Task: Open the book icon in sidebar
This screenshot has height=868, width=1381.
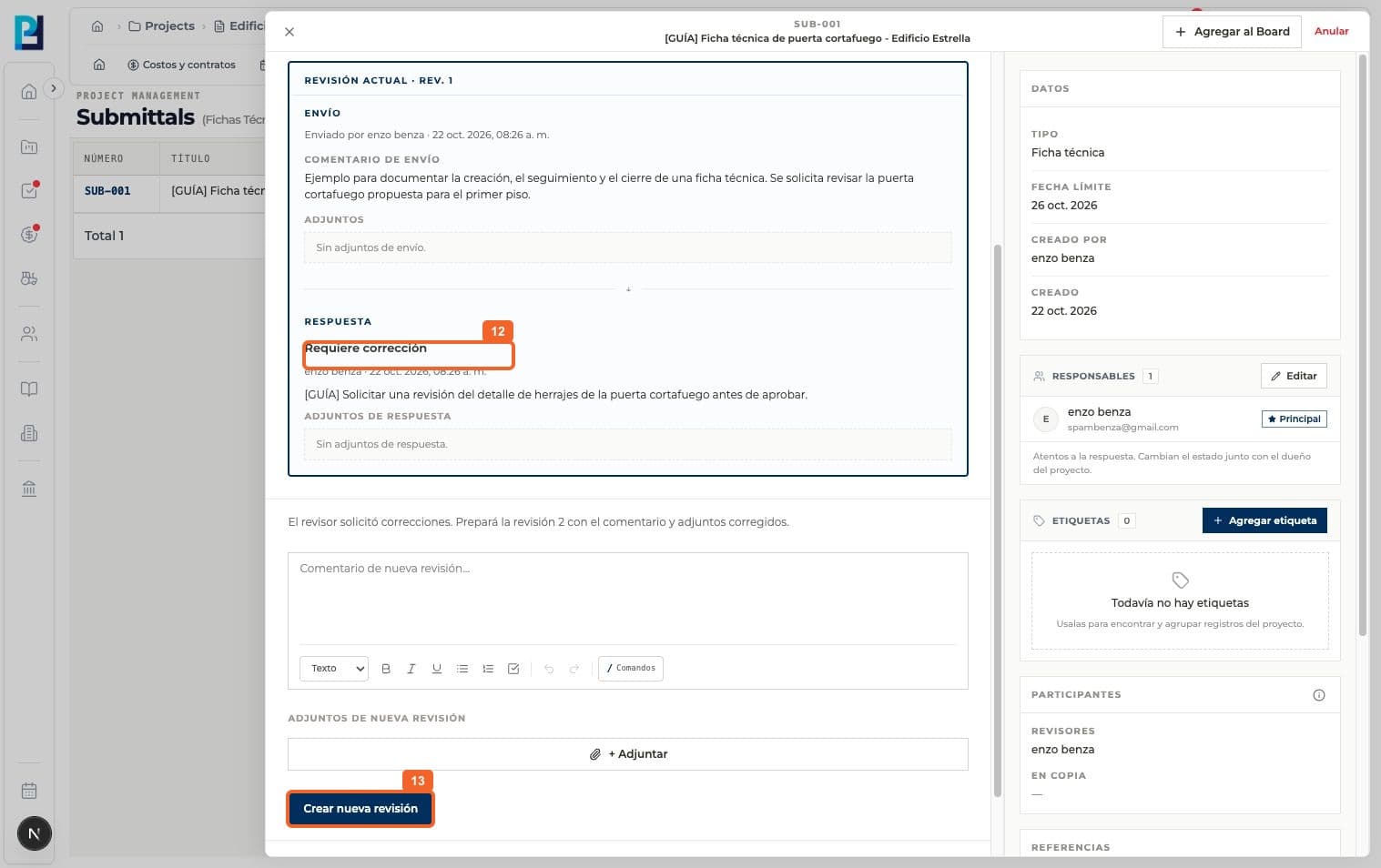Action: click(29, 389)
